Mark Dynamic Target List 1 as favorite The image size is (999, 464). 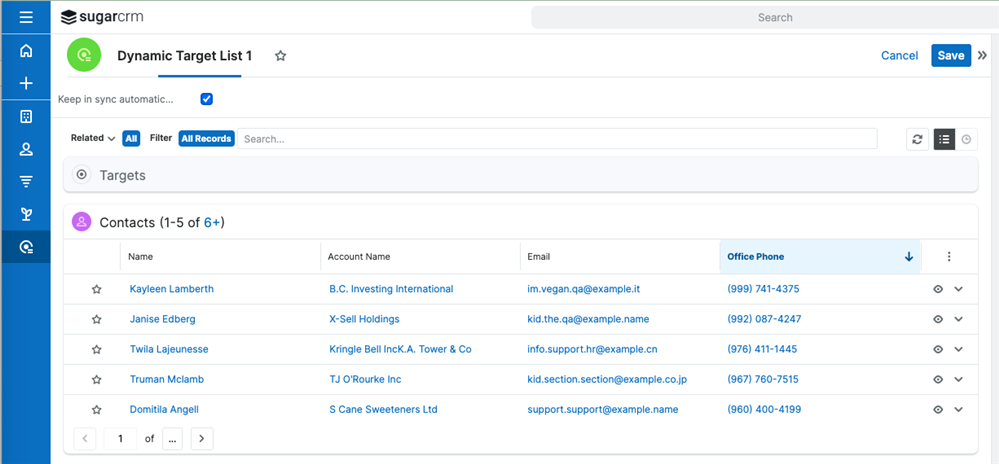pyautogui.click(x=281, y=56)
